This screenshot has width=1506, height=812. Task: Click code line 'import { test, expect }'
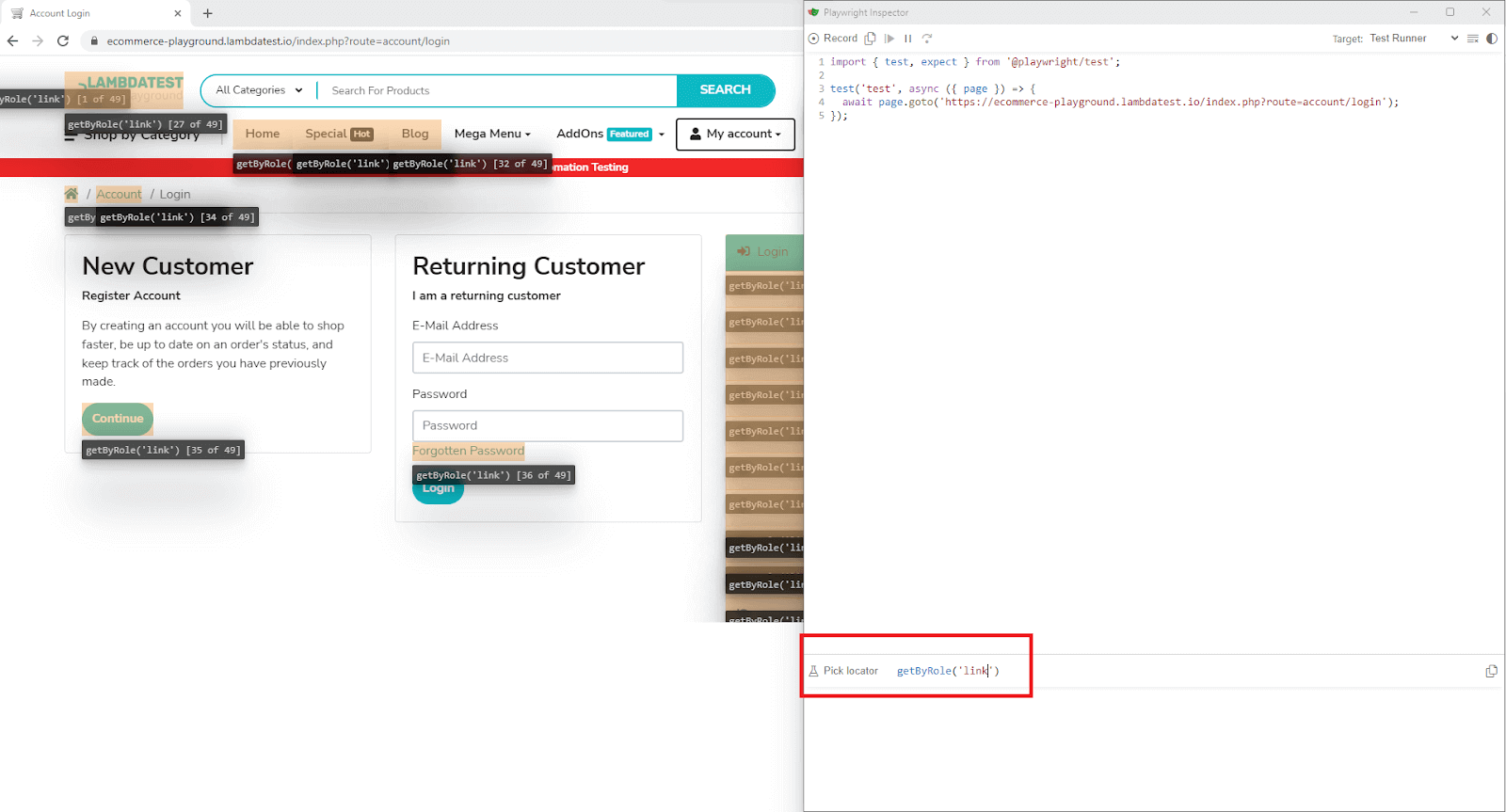[975, 62]
